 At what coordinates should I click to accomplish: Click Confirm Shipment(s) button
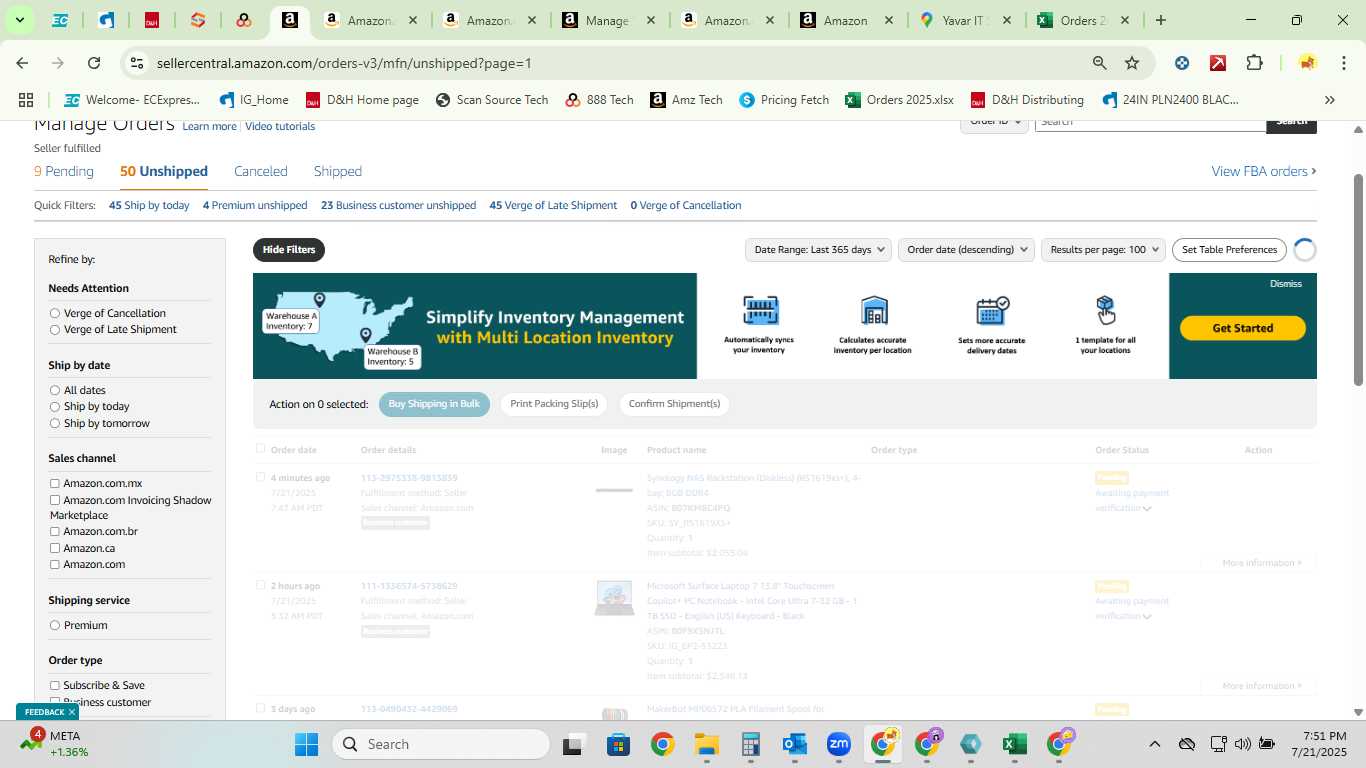coord(674,404)
